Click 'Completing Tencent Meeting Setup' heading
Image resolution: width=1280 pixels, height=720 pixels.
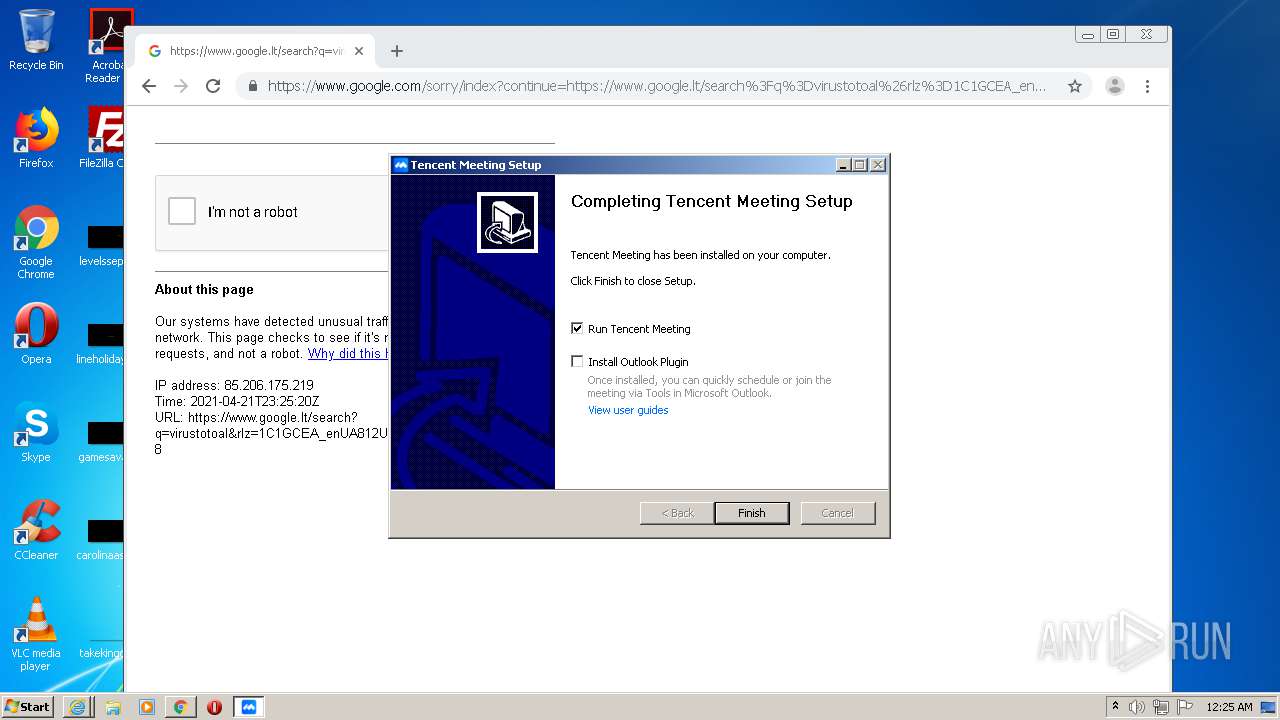[711, 201]
